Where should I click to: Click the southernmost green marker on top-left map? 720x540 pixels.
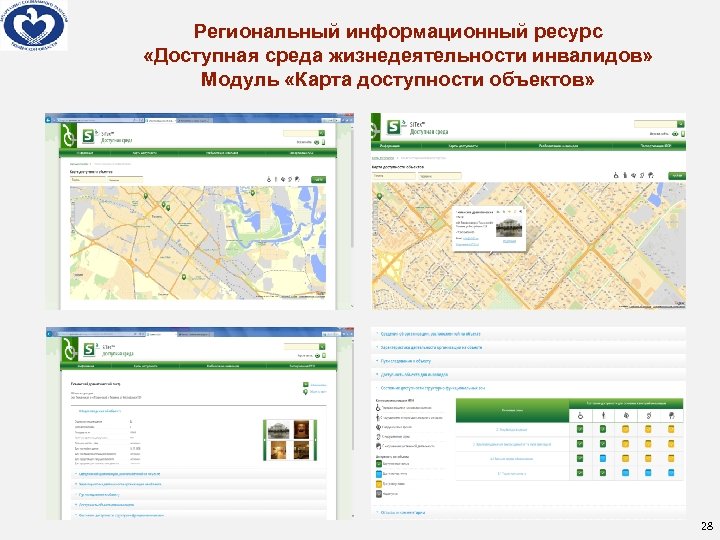pos(184,277)
